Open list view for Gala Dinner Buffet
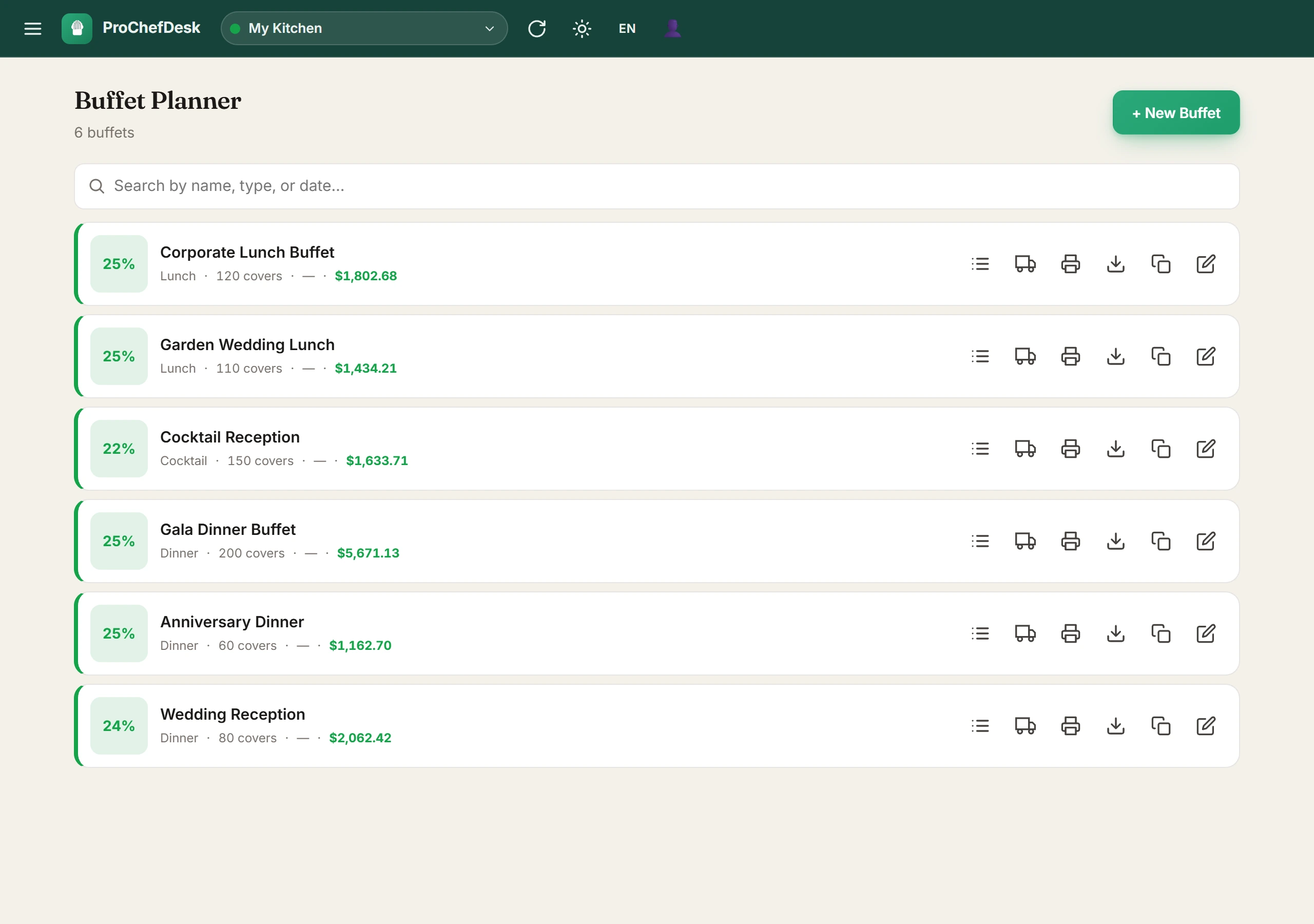The height and width of the screenshot is (924, 1314). [x=980, y=541]
